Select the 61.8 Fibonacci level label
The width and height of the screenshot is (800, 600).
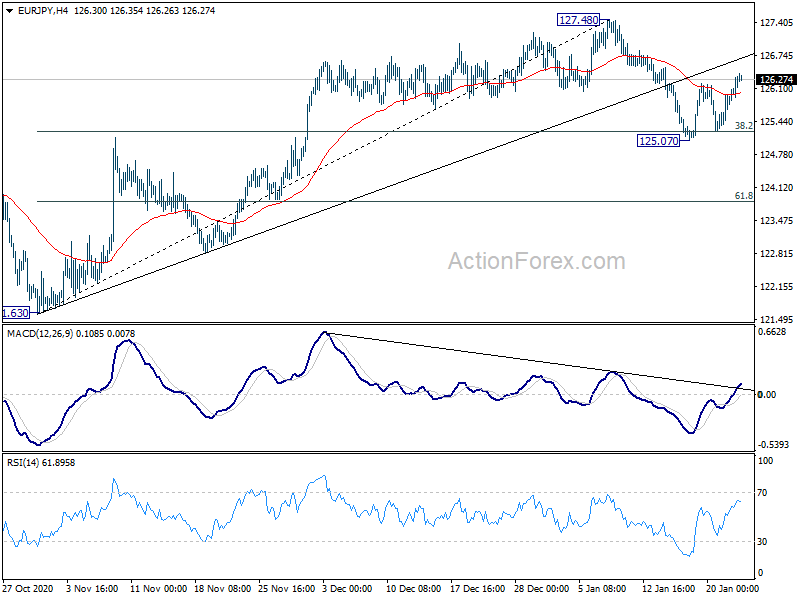(x=743, y=195)
